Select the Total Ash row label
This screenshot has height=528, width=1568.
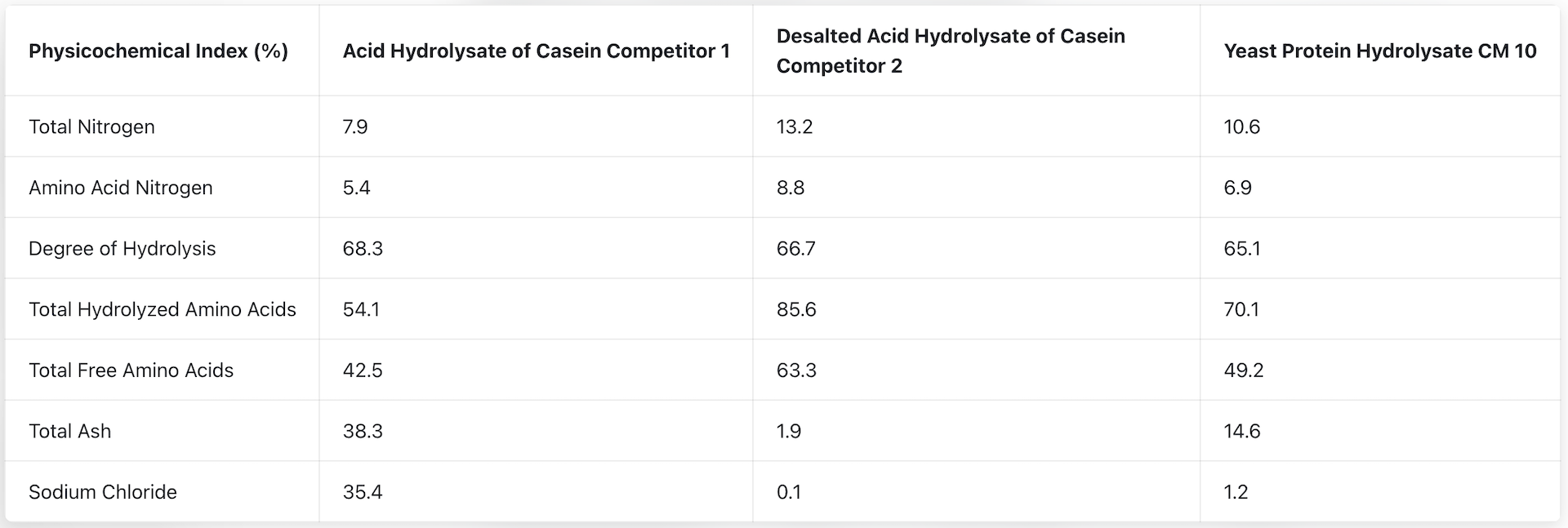(70, 431)
